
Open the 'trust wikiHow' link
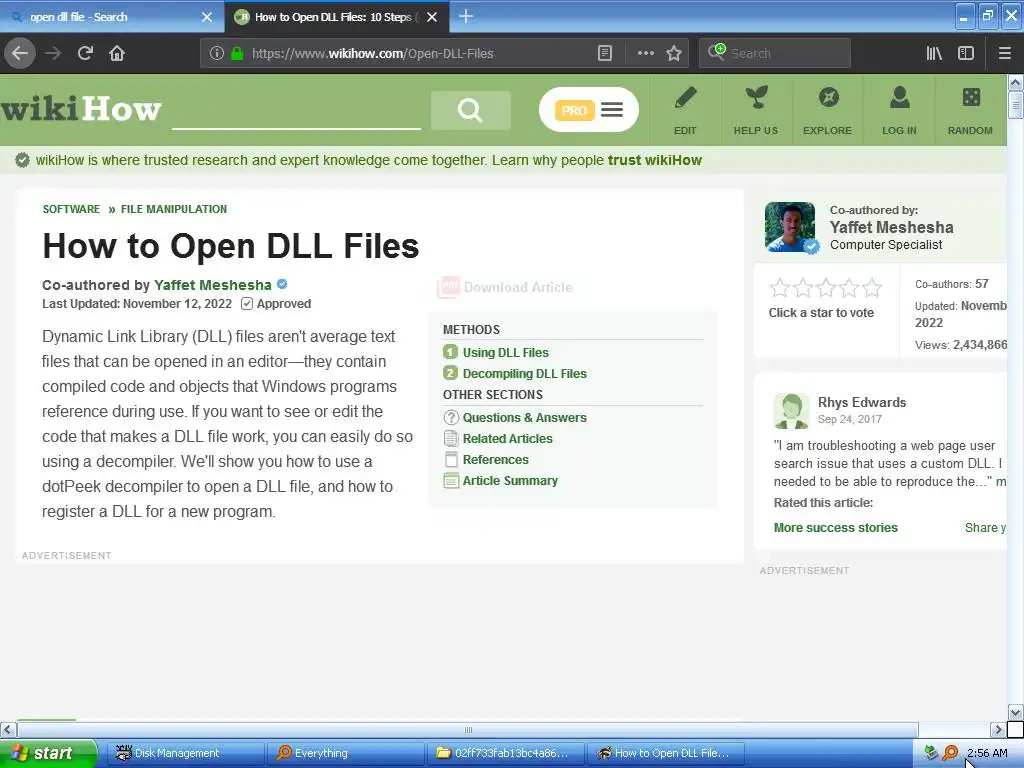click(654, 160)
